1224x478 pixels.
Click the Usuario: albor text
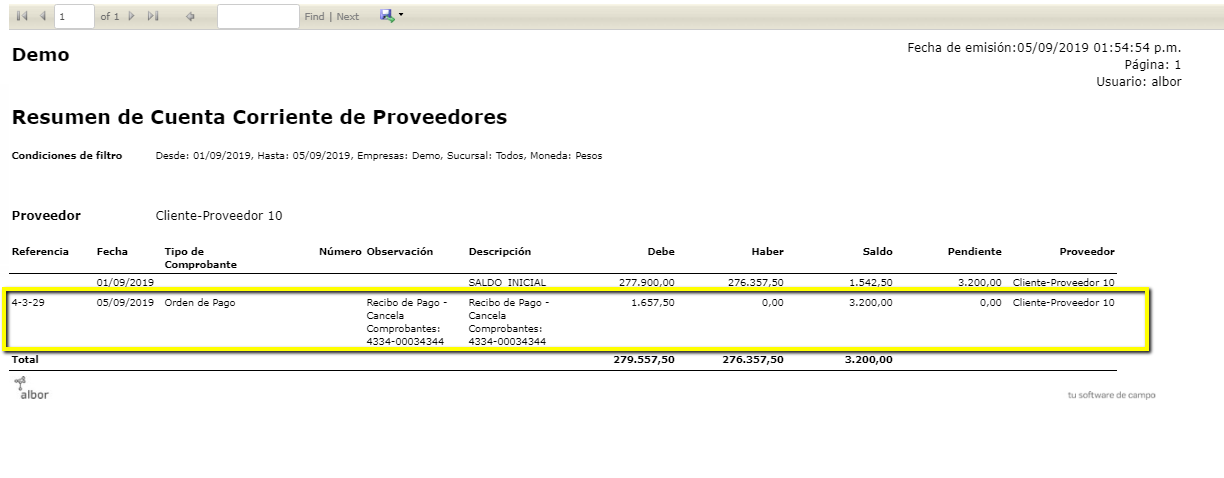1139,82
